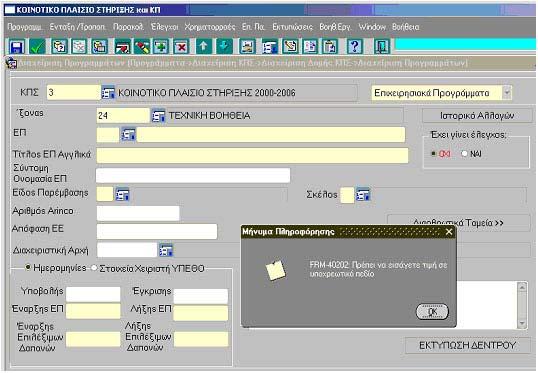Click the ΚΠΣ field containing 3
Image resolution: width=538 pixels, height=373 pixels.
point(73,93)
